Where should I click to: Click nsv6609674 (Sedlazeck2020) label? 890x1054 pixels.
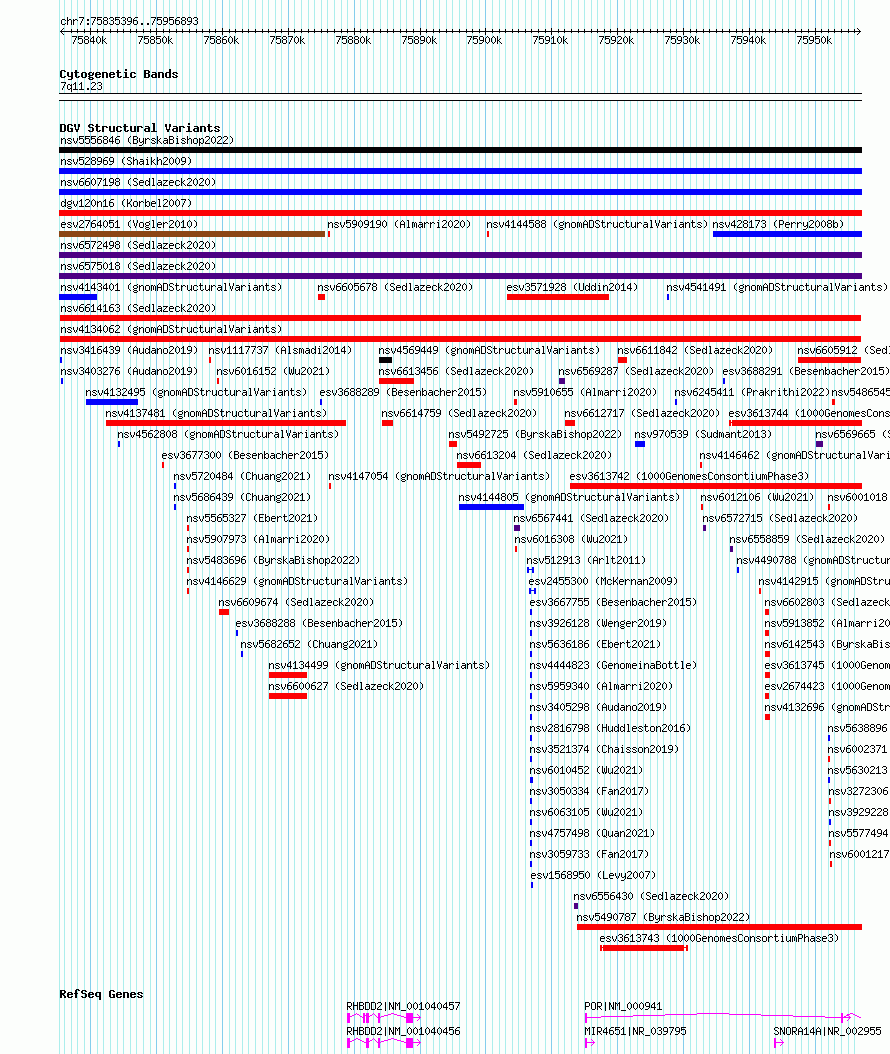[x=296, y=602]
